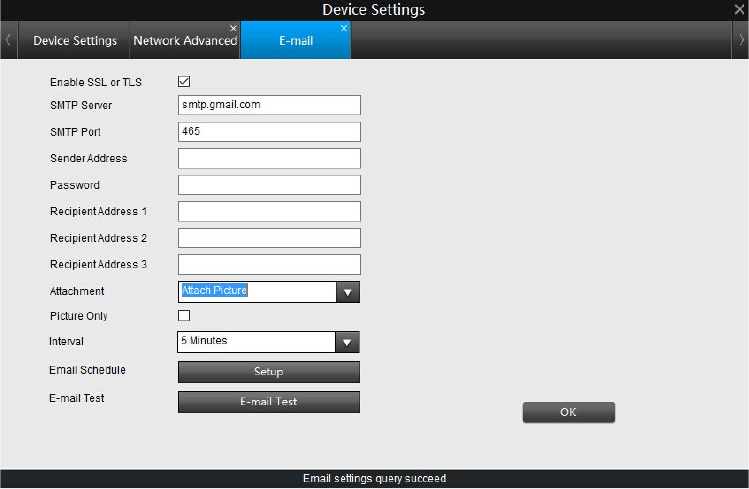Viewport: 749px width, 489px height.
Task: Switch to the Device Settings tab
Action: tap(75, 41)
